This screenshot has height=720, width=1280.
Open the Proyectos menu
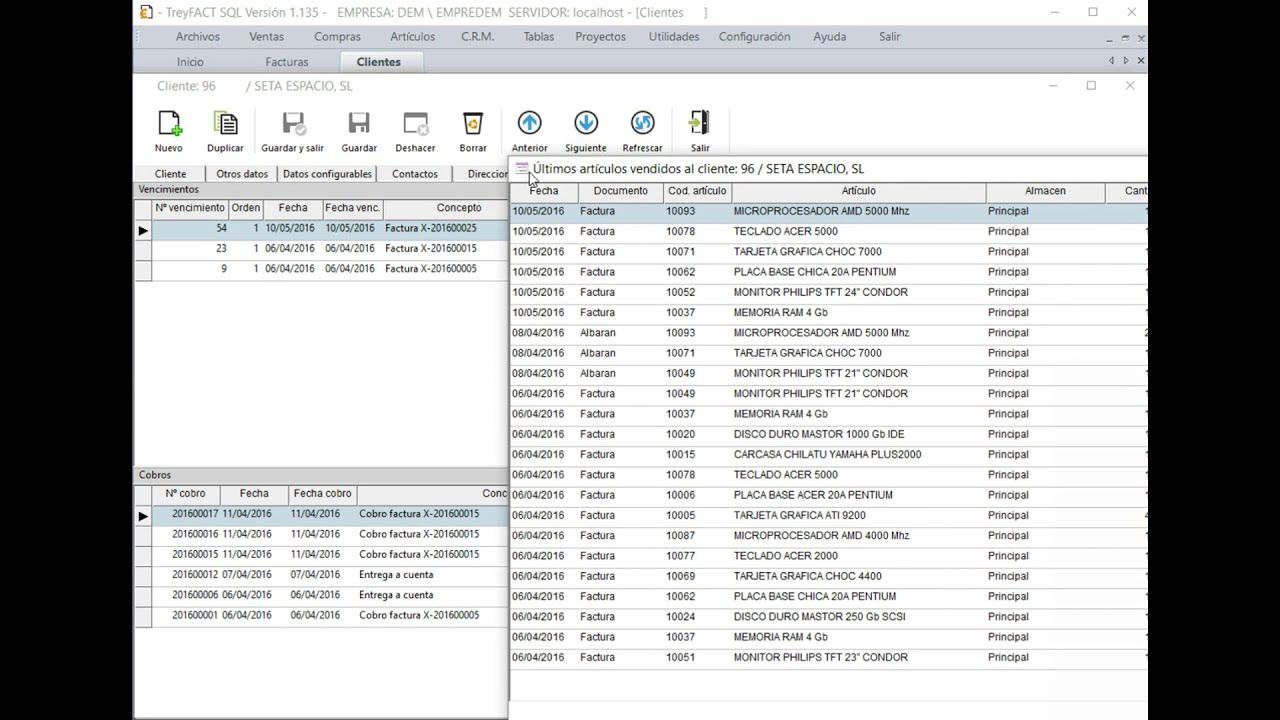600,37
